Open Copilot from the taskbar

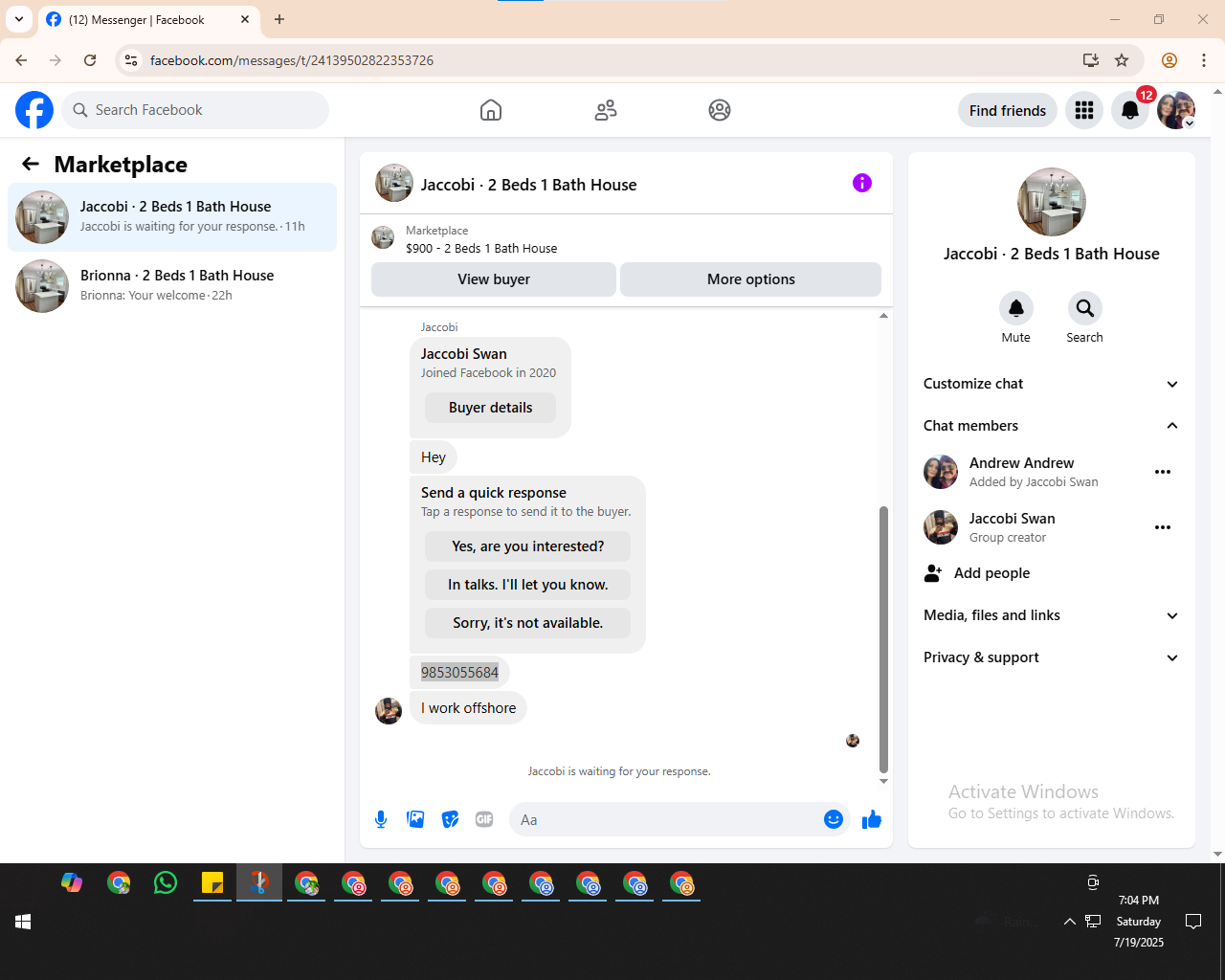72,882
